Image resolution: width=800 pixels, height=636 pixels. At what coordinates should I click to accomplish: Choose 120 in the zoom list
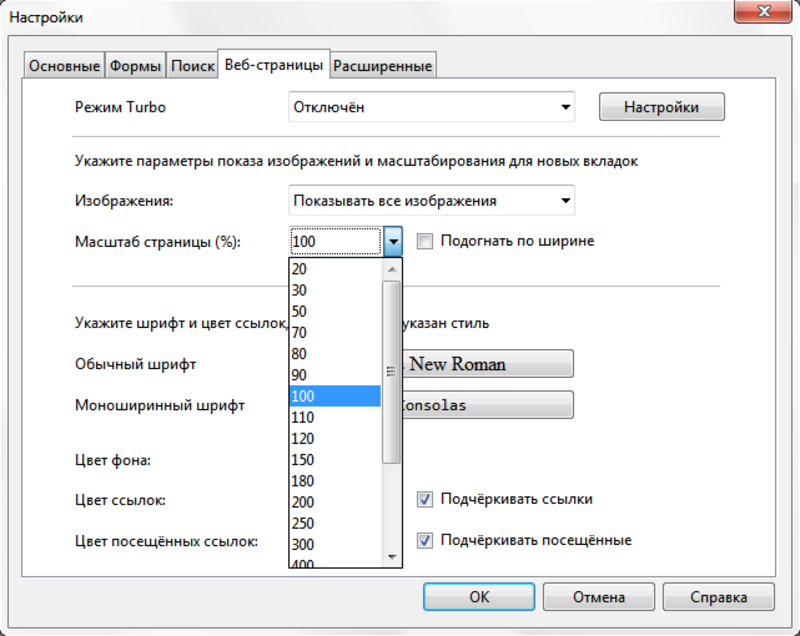pos(335,439)
